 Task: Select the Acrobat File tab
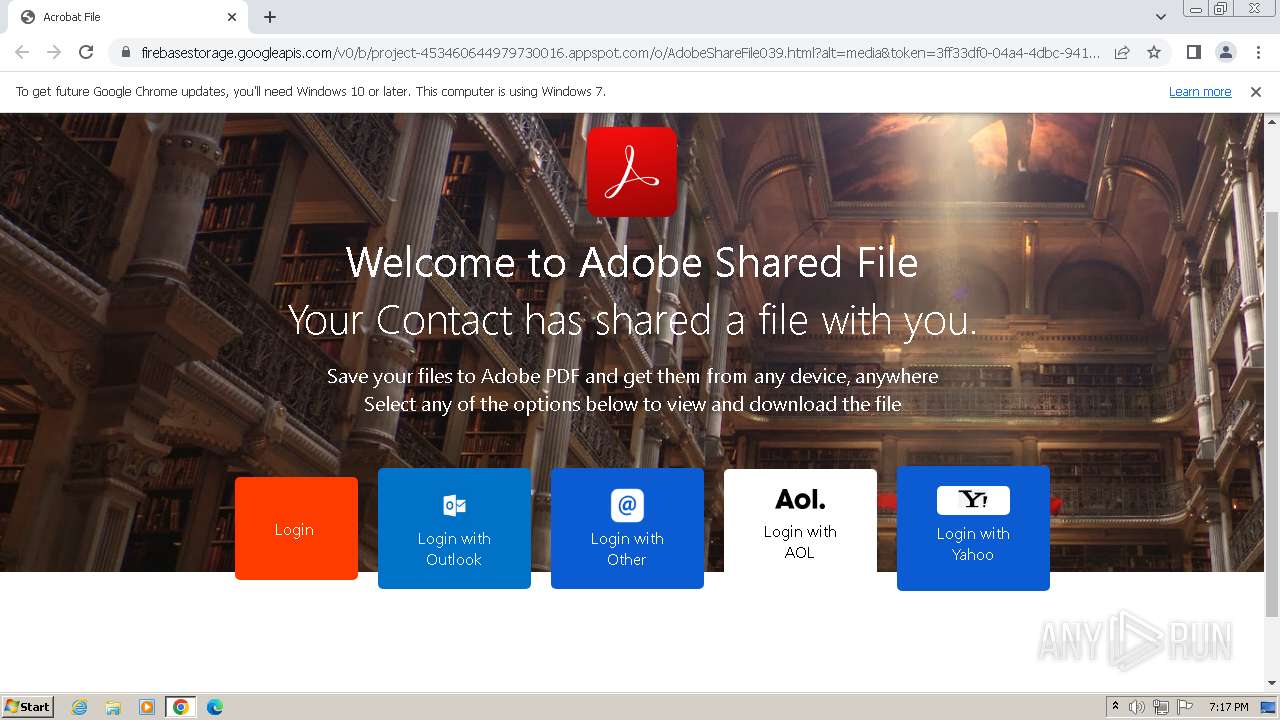click(126, 17)
